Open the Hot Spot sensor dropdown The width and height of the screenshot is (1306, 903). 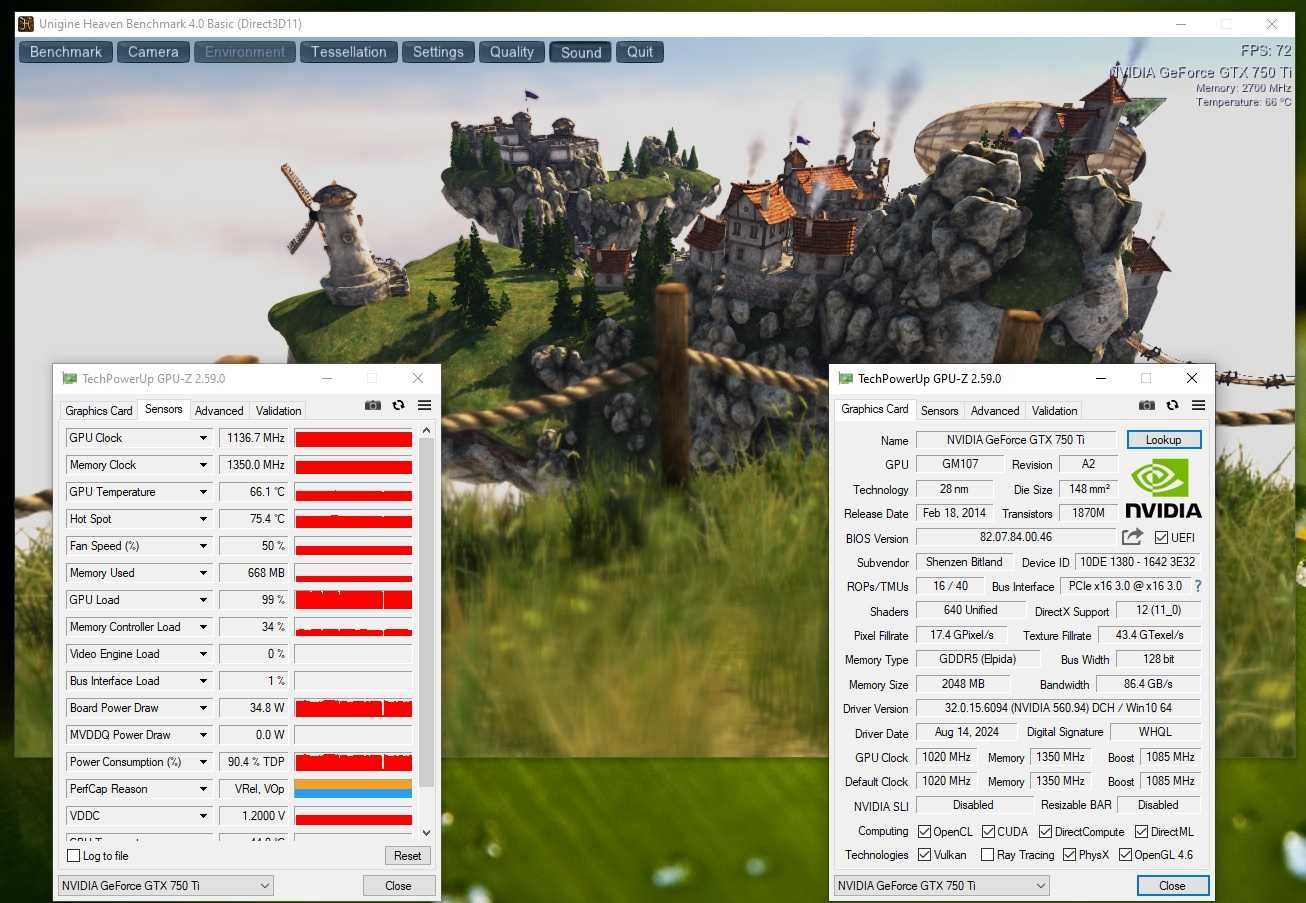coord(203,519)
